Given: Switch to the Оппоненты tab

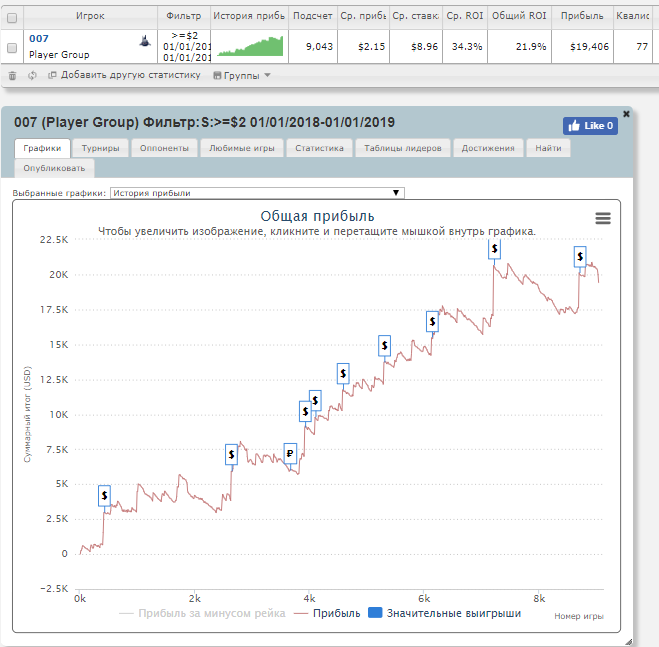Looking at the screenshot, I should click(164, 148).
